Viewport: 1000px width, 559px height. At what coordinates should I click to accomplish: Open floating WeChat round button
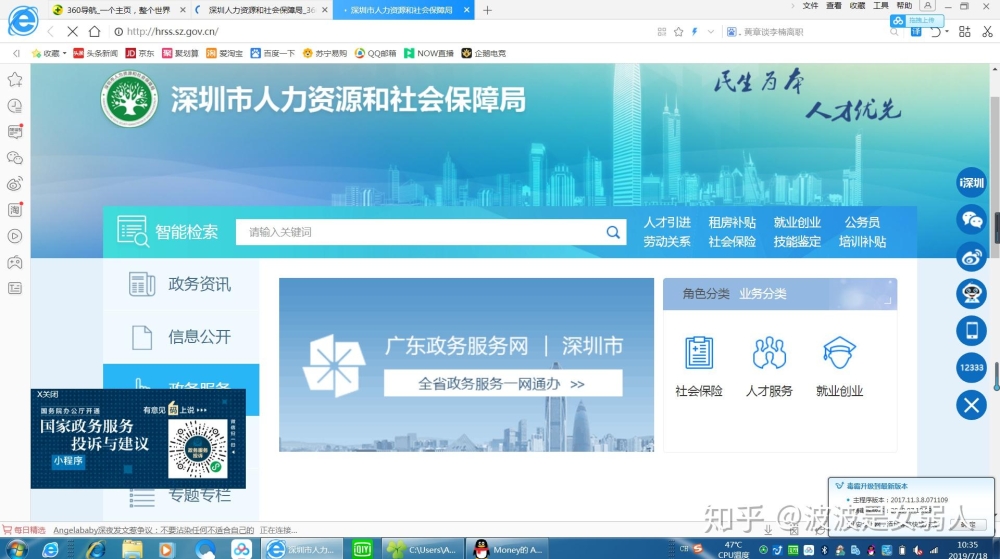pos(971,220)
